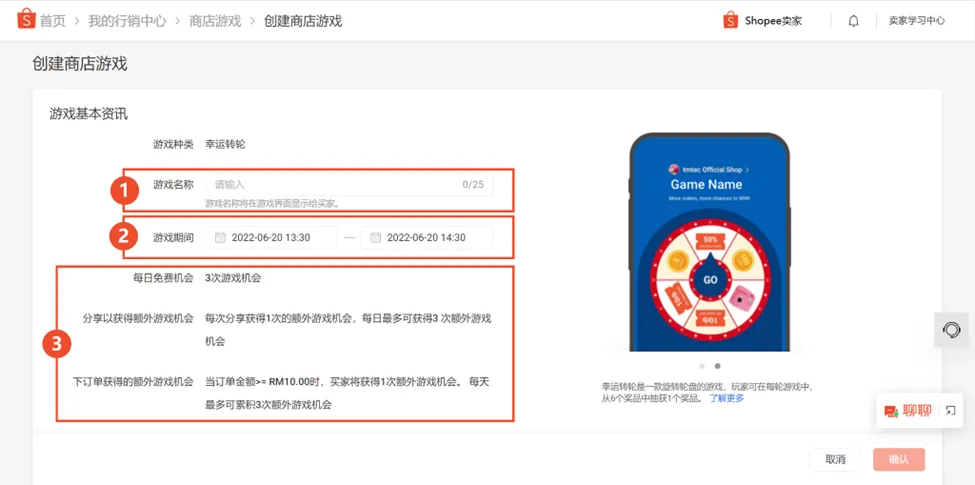Image resolution: width=975 pixels, height=485 pixels.
Task: Open 我的行销中心 breadcrumb
Action: [127, 21]
